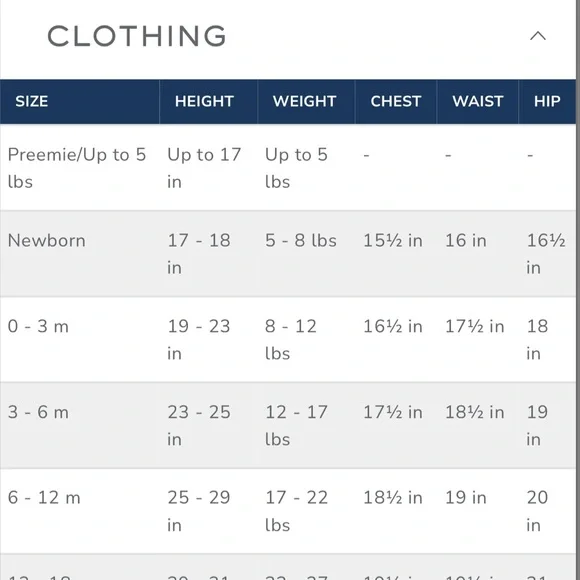Click the Newborn size row label

coord(47,241)
